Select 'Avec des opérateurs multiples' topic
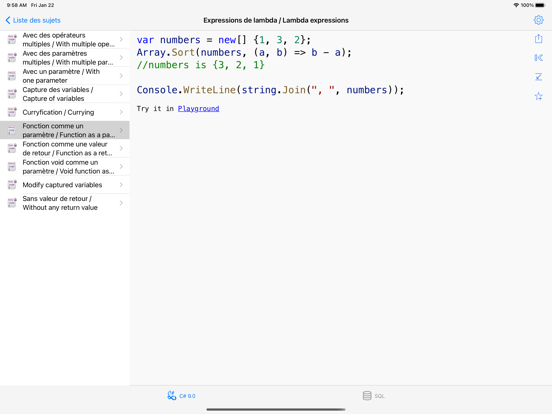 point(65,39)
